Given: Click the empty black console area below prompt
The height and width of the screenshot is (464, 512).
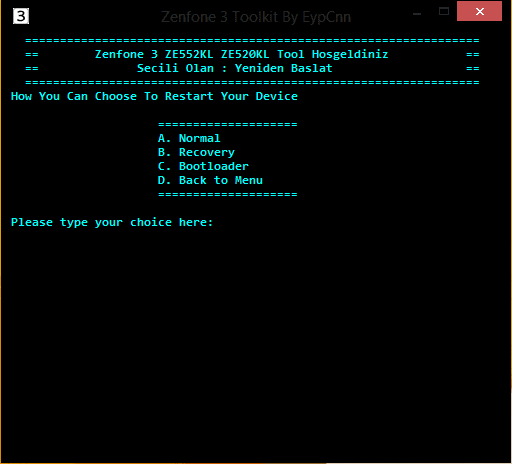Looking at the screenshot, I should [256, 333].
